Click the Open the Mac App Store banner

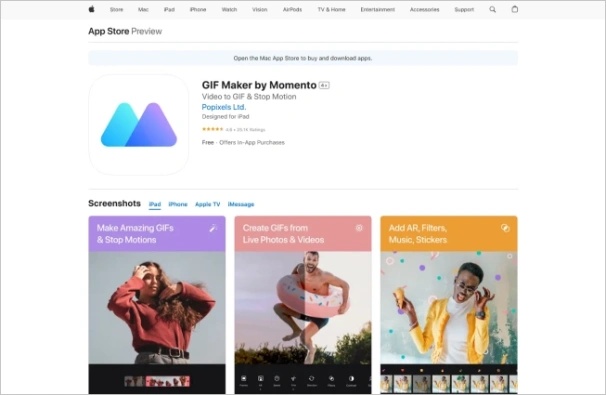click(x=303, y=58)
